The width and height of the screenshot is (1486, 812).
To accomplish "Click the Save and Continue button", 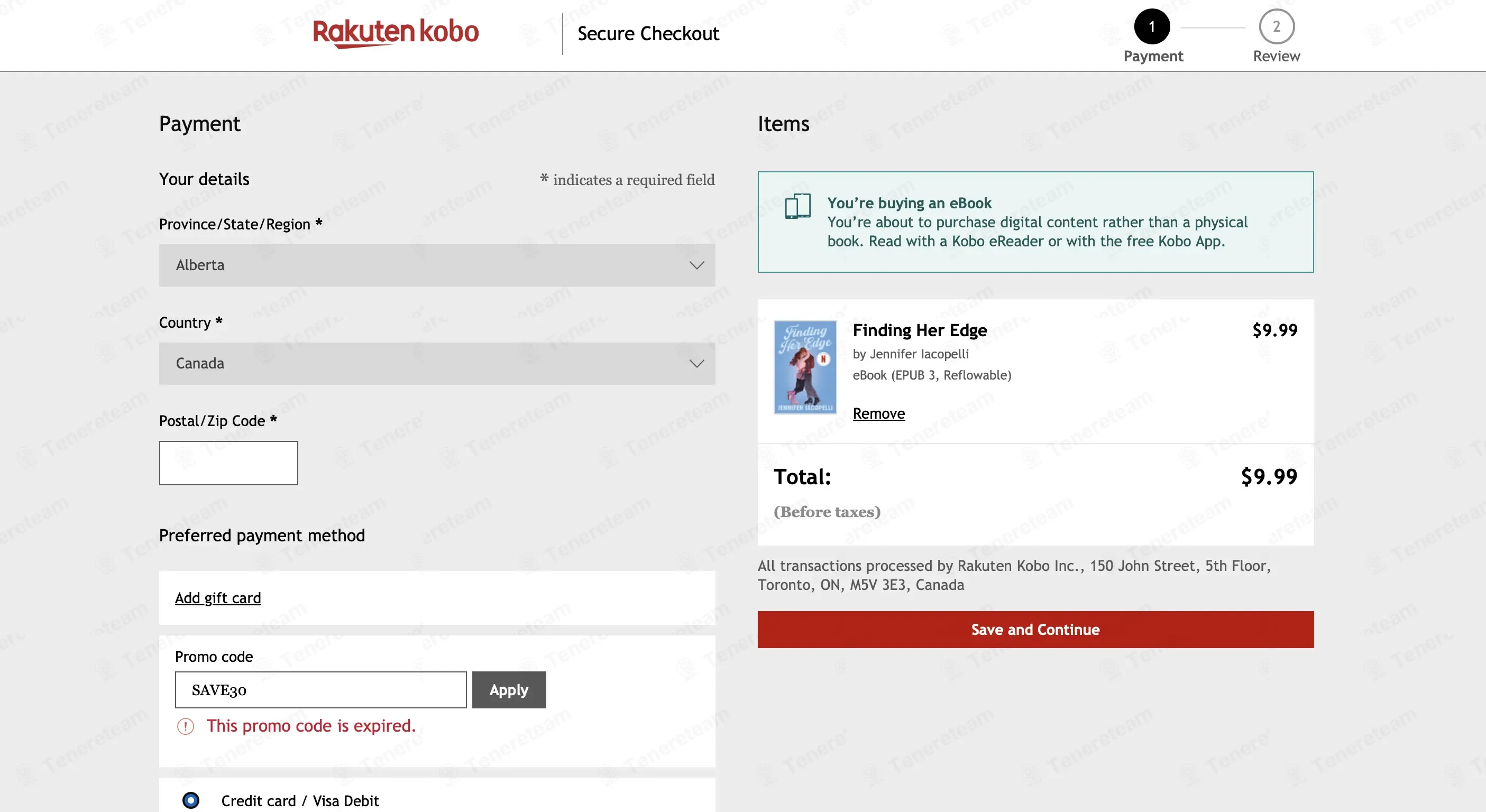I will click(1035, 630).
